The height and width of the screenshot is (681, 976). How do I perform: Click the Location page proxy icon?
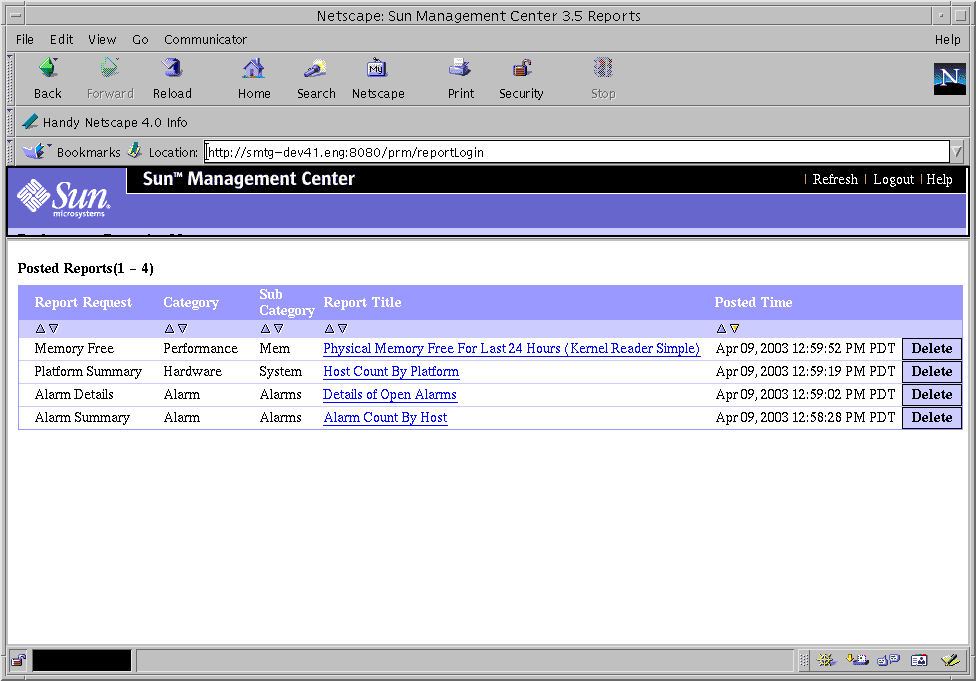(x=134, y=151)
